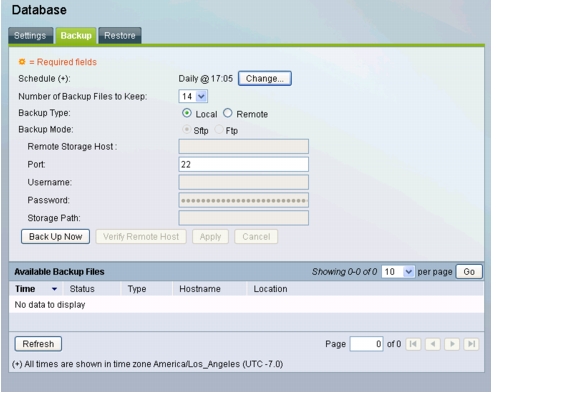Click the Apply button
The image size is (579, 398).
pyautogui.click(x=210, y=237)
